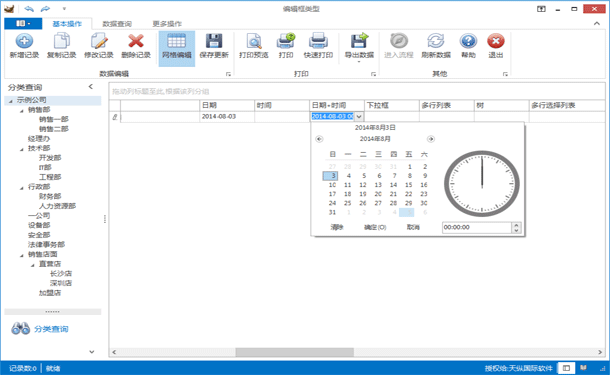Viewport: 610px width, 375px height.
Task: Increase time with the spinner up arrow
Action: click(x=516, y=225)
